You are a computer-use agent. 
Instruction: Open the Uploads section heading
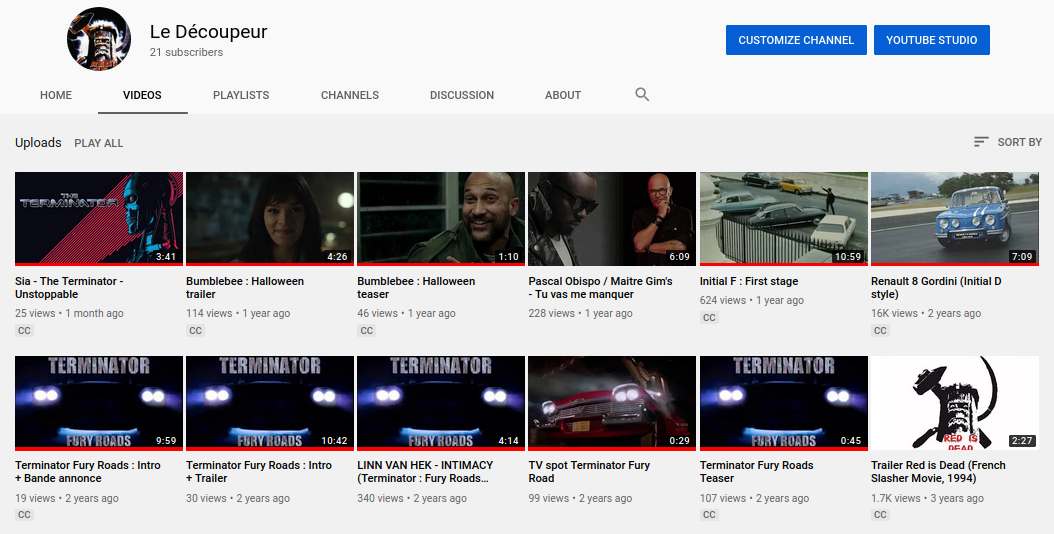(38, 143)
